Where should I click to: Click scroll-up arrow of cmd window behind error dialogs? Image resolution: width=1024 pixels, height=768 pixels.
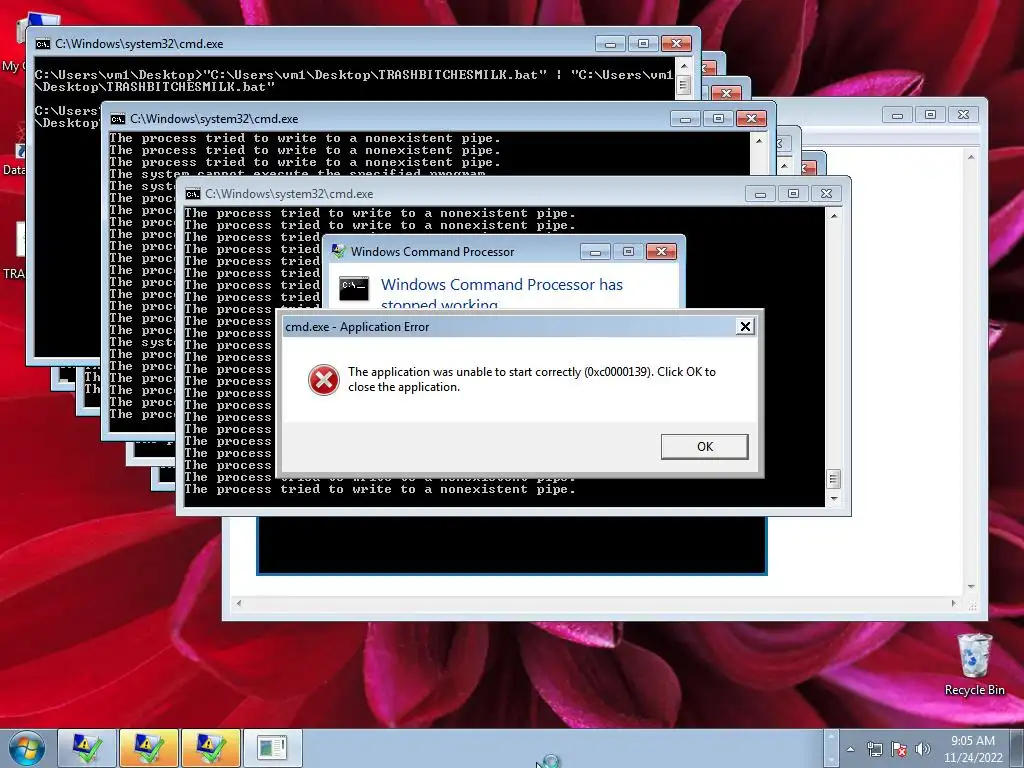click(x=834, y=216)
